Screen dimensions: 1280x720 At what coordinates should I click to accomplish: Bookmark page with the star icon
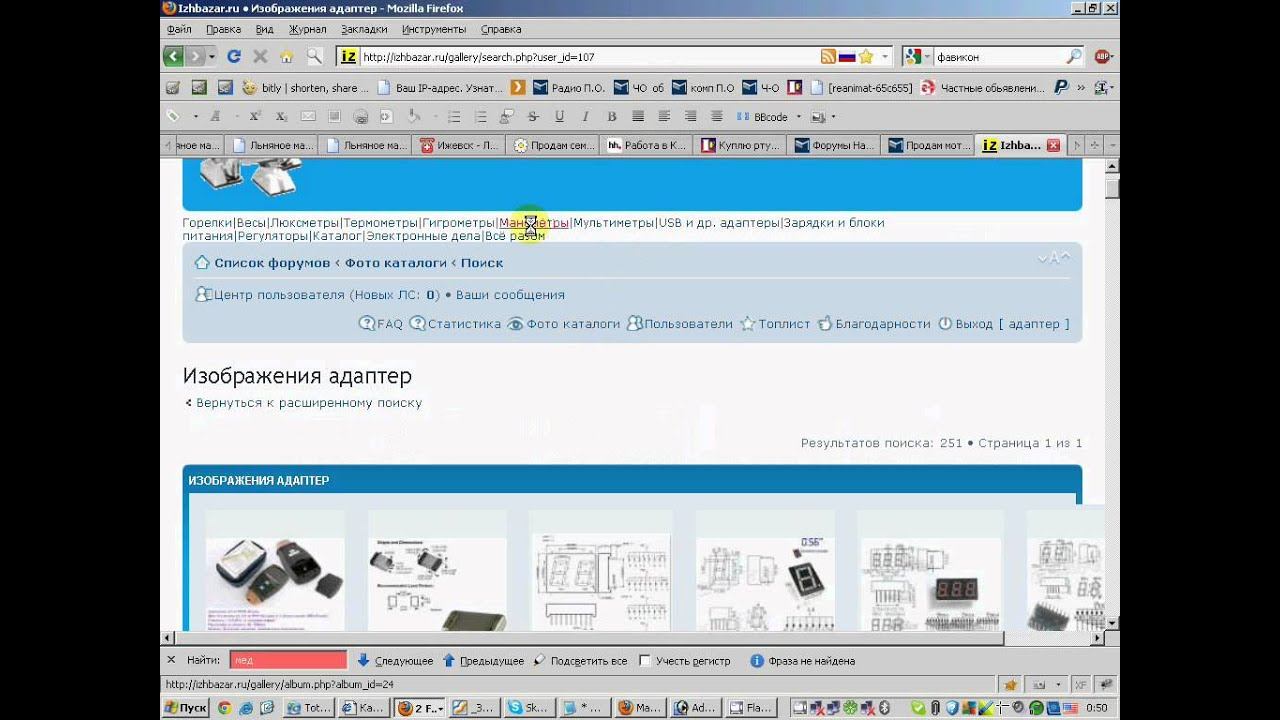(866, 57)
